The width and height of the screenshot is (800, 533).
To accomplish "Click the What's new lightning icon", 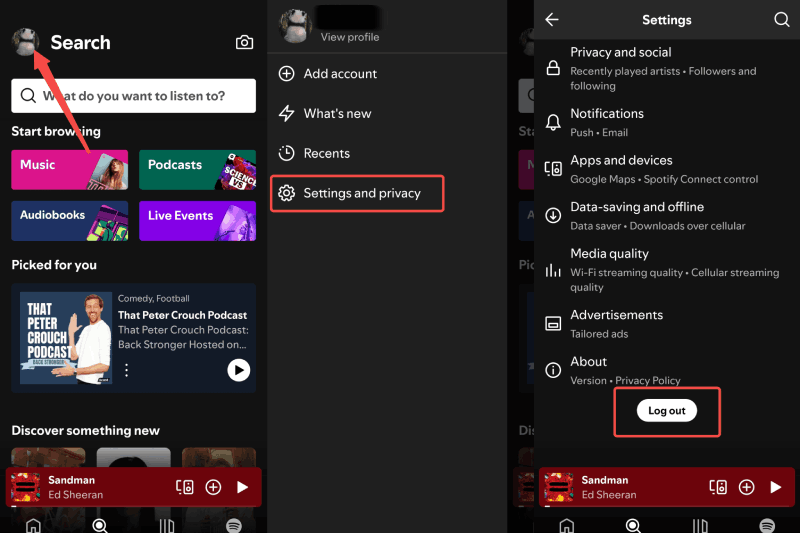I will [286, 114].
